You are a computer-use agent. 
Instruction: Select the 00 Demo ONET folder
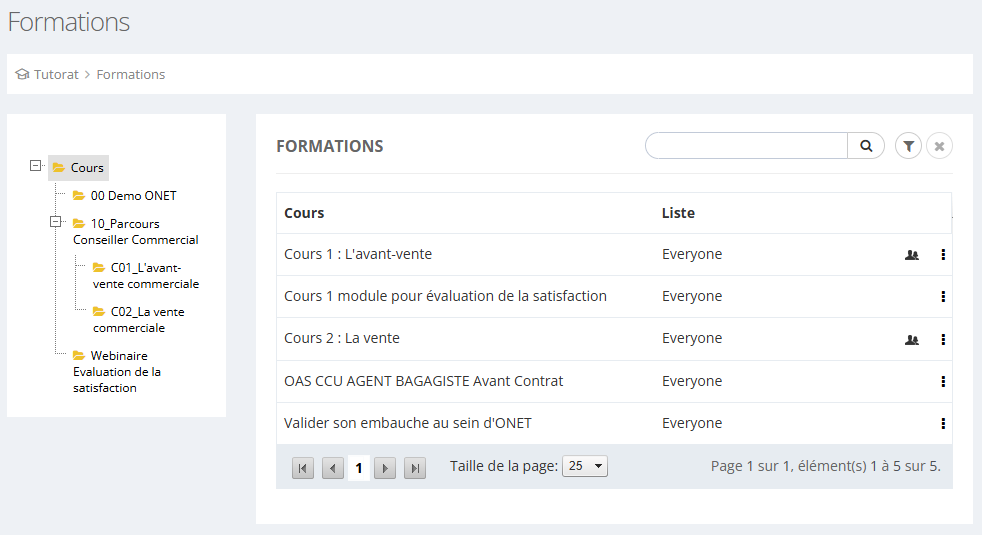coord(133,196)
